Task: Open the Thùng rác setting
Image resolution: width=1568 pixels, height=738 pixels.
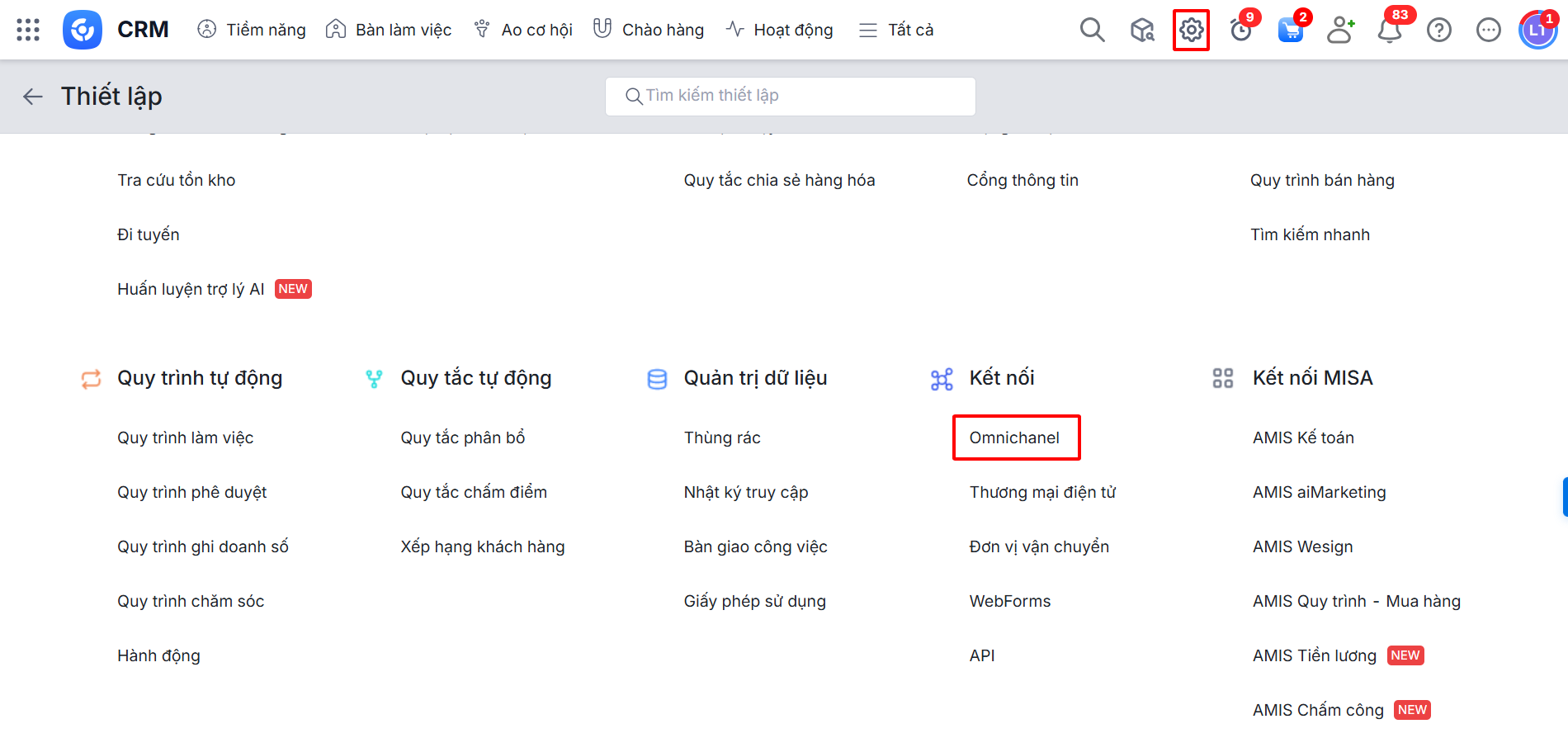Action: [x=722, y=438]
